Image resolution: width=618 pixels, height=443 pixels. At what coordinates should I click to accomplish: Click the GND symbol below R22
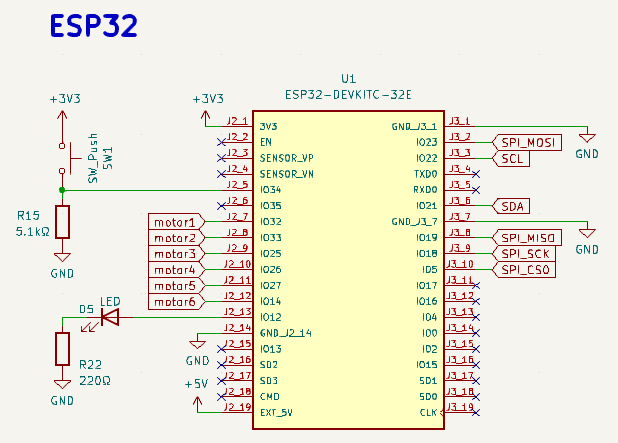(62, 385)
